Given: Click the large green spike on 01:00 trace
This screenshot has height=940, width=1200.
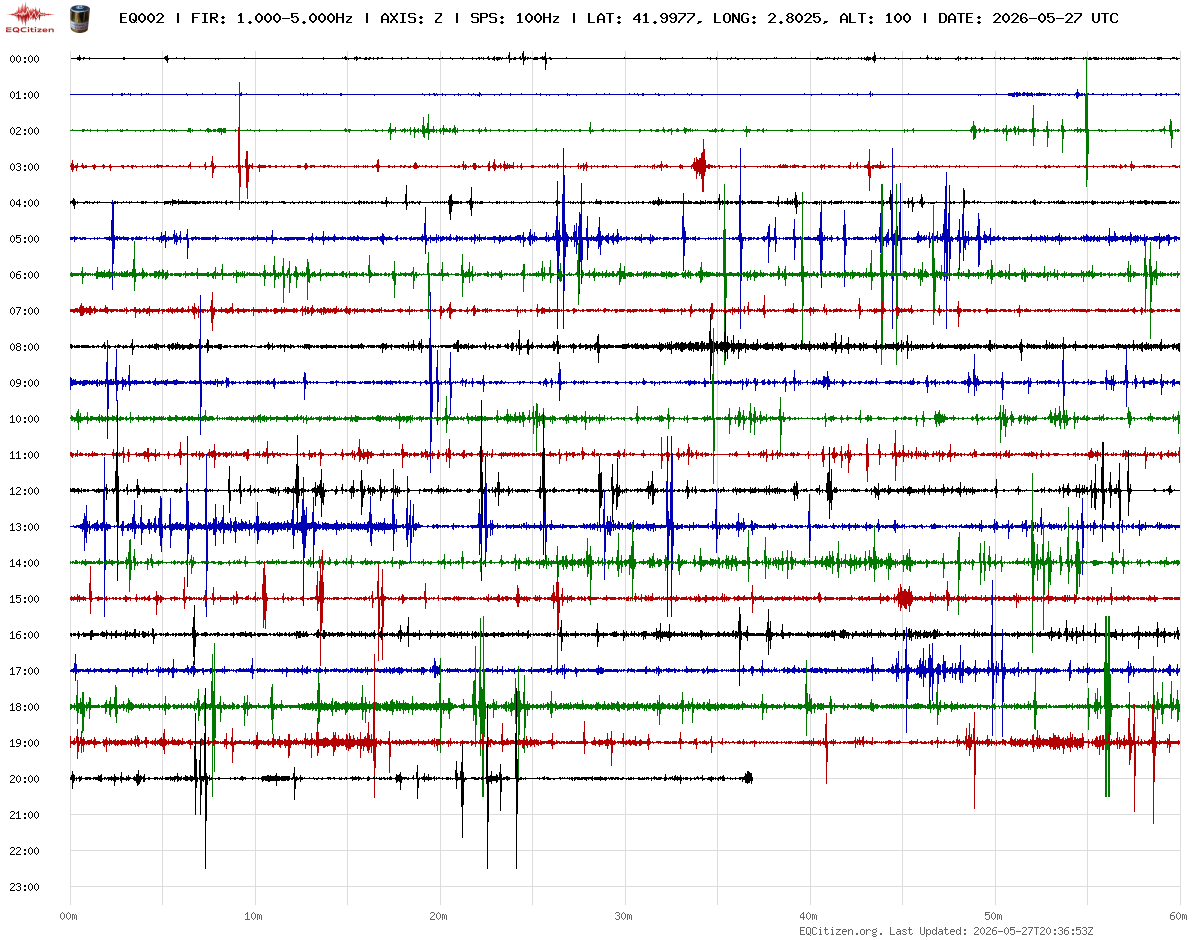Looking at the screenshot, I should 1086,122.
